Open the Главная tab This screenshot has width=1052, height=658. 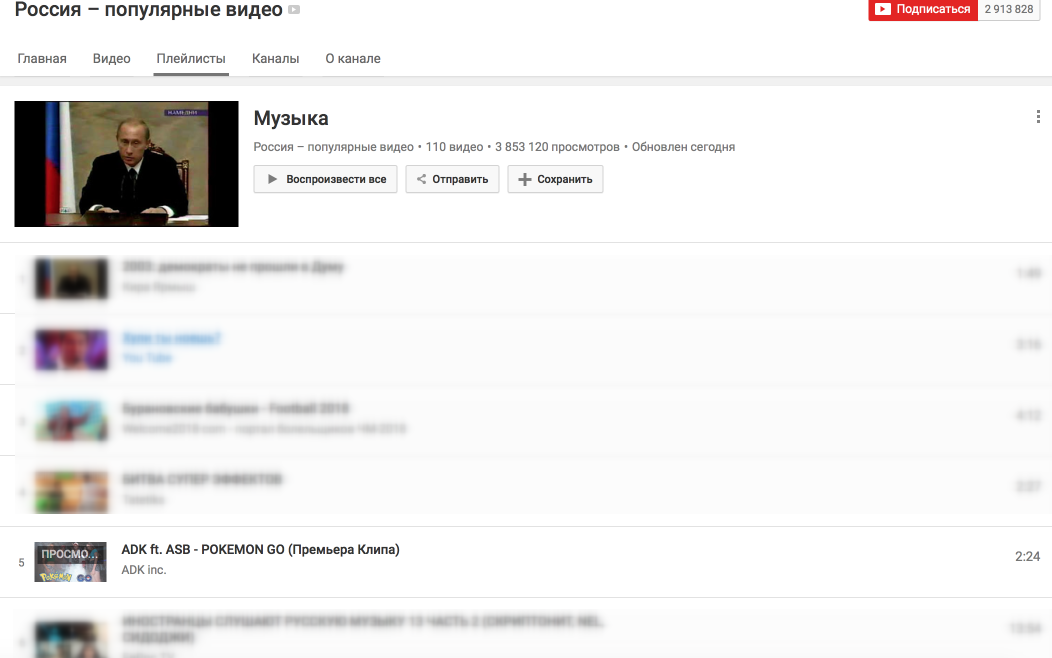point(42,58)
